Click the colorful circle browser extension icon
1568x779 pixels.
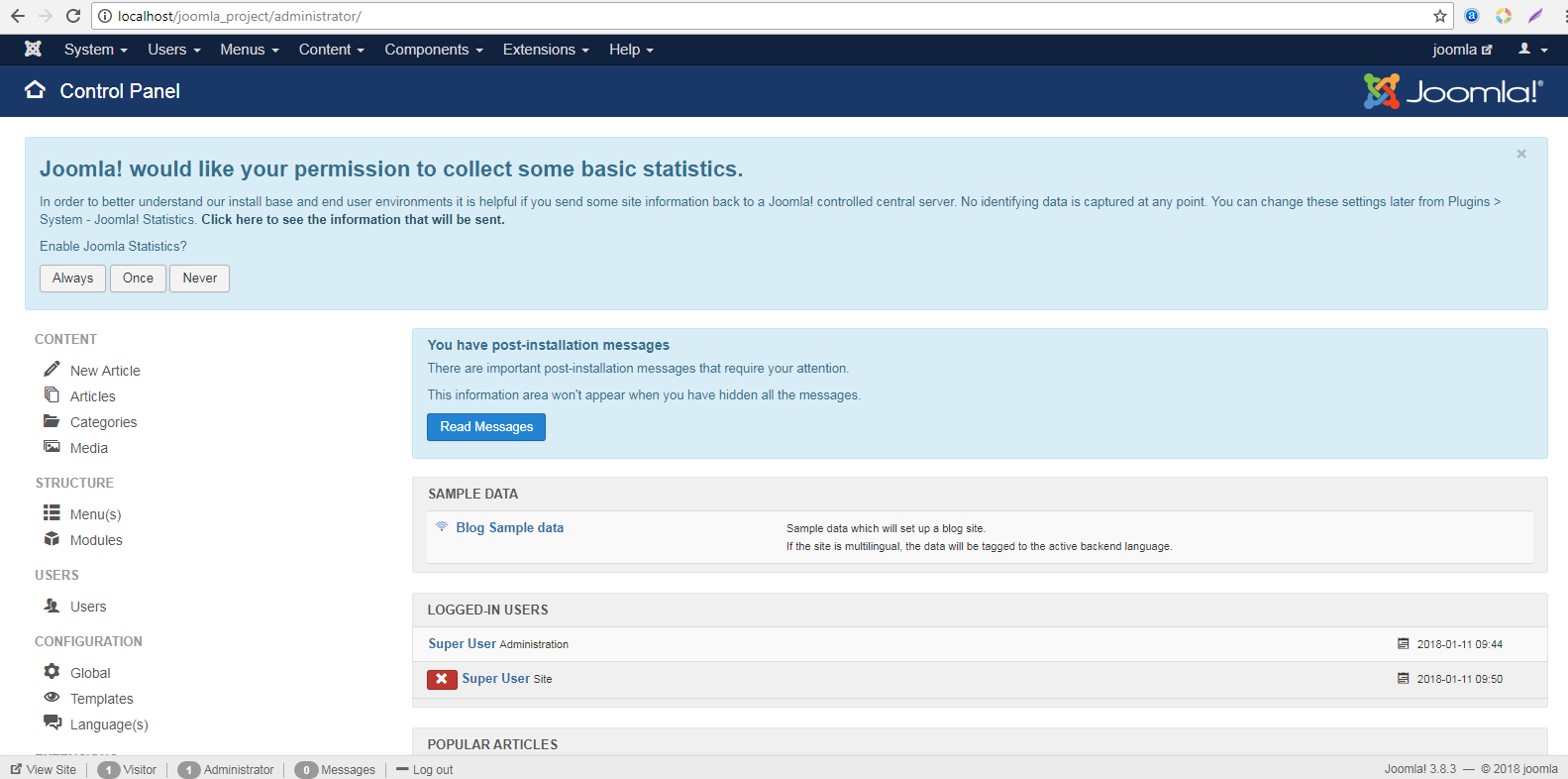tap(1504, 16)
